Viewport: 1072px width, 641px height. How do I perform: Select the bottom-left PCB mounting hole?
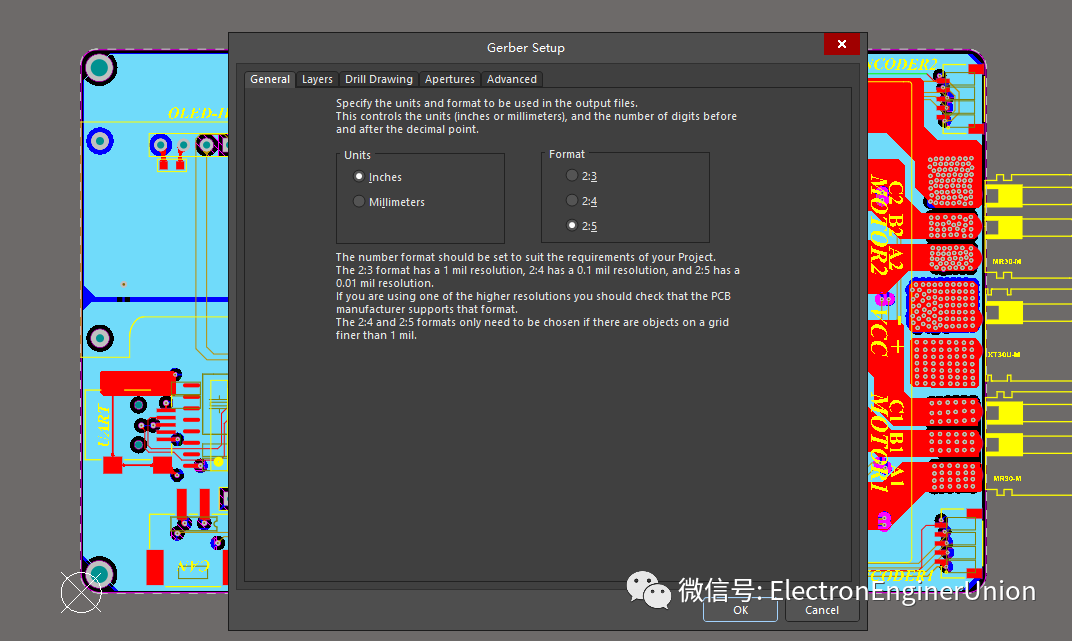coord(99,573)
